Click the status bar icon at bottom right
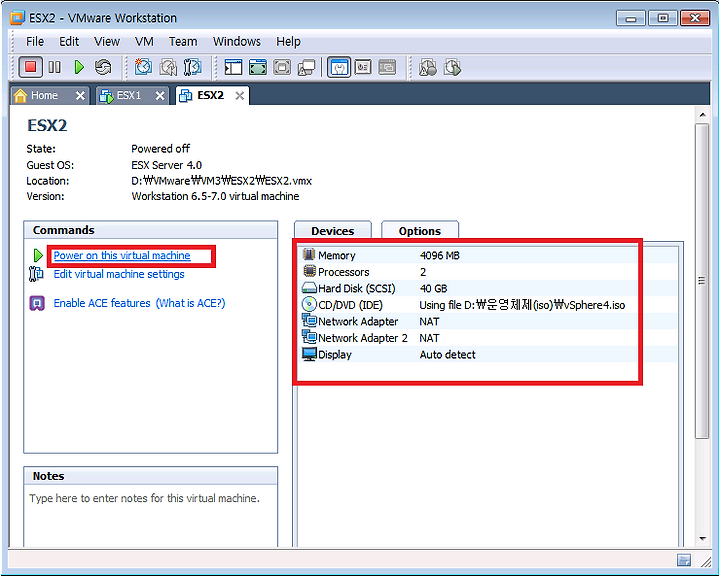The width and height of the screenshot is (720, 576). (x=684, y=560)
